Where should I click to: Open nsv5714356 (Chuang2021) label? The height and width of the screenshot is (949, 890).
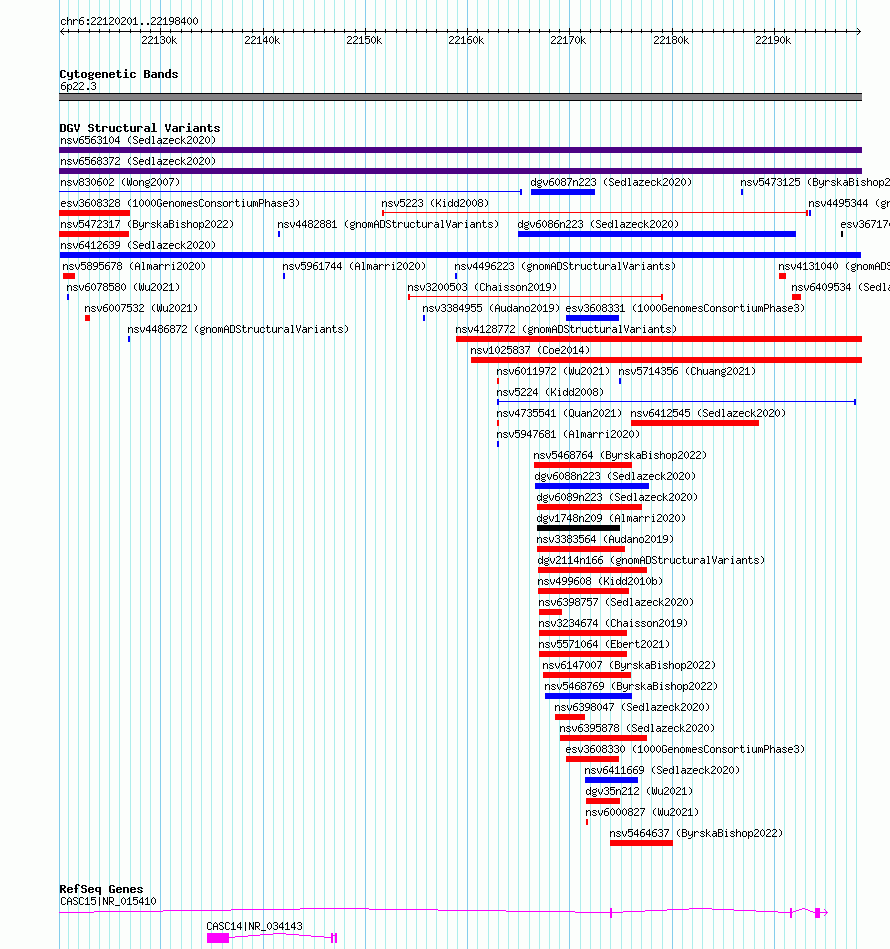point(687,371)
